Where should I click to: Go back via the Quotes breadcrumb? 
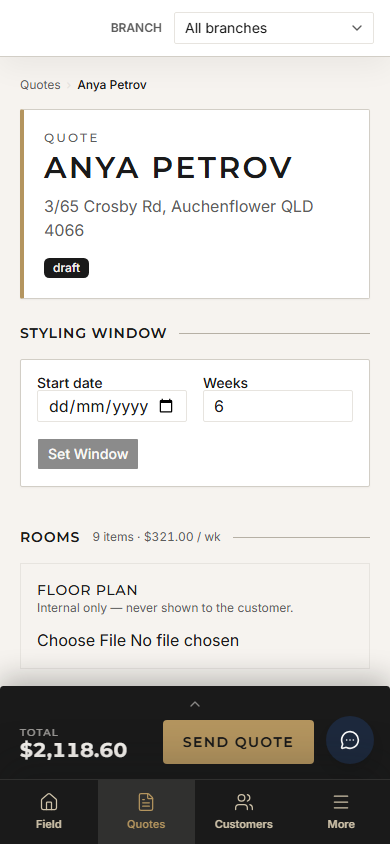40,85
